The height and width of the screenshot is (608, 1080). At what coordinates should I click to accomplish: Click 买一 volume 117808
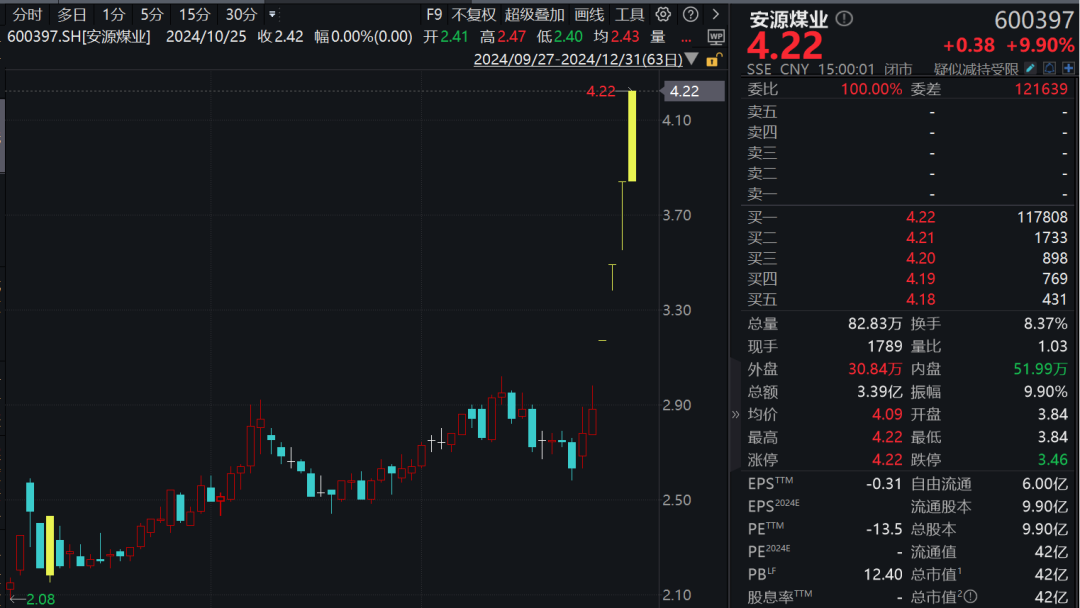pyautogui.click(x=1042, y=218)
